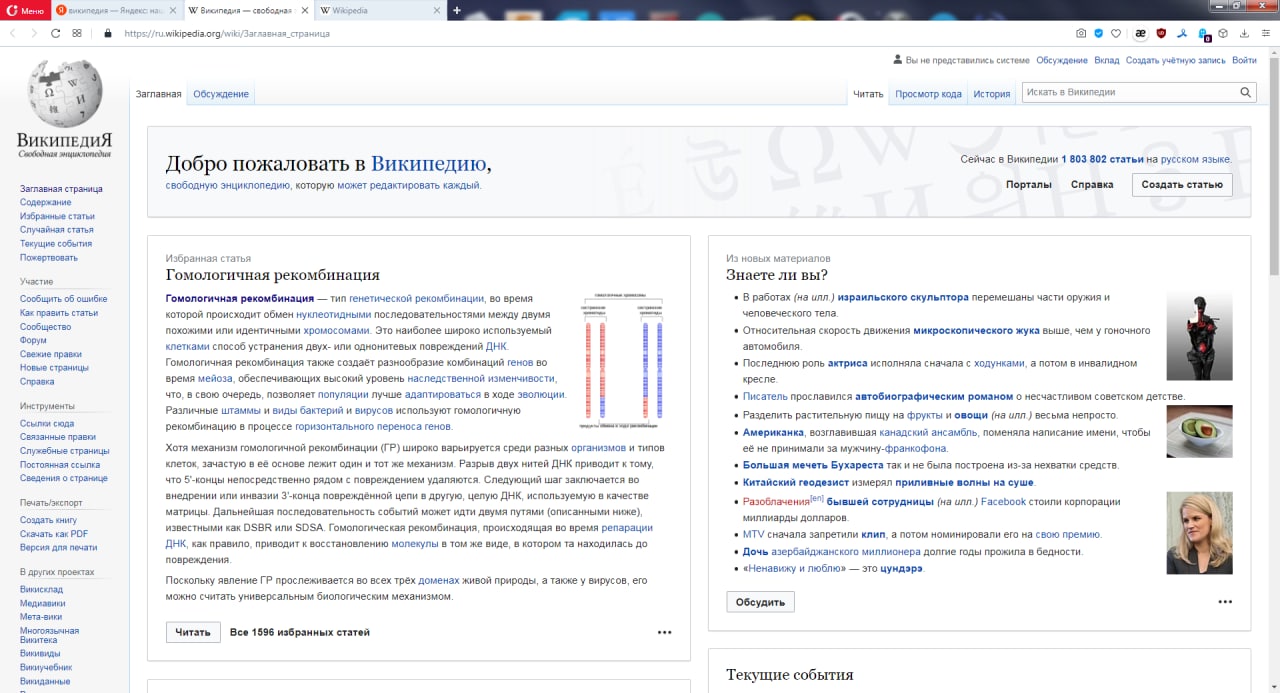
Task: Open the extensions cube icon
Action: click(1224, 33)
